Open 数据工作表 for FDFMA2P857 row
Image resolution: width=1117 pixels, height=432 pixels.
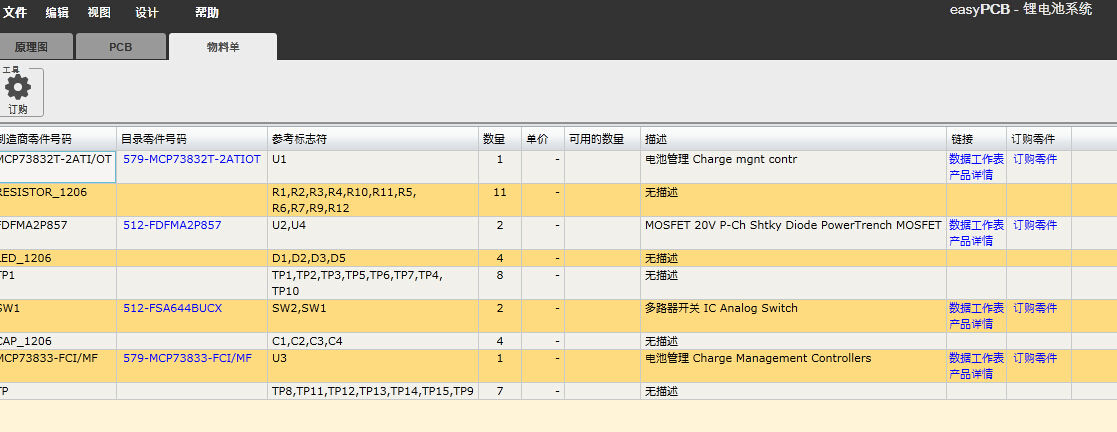click(977, 225)
